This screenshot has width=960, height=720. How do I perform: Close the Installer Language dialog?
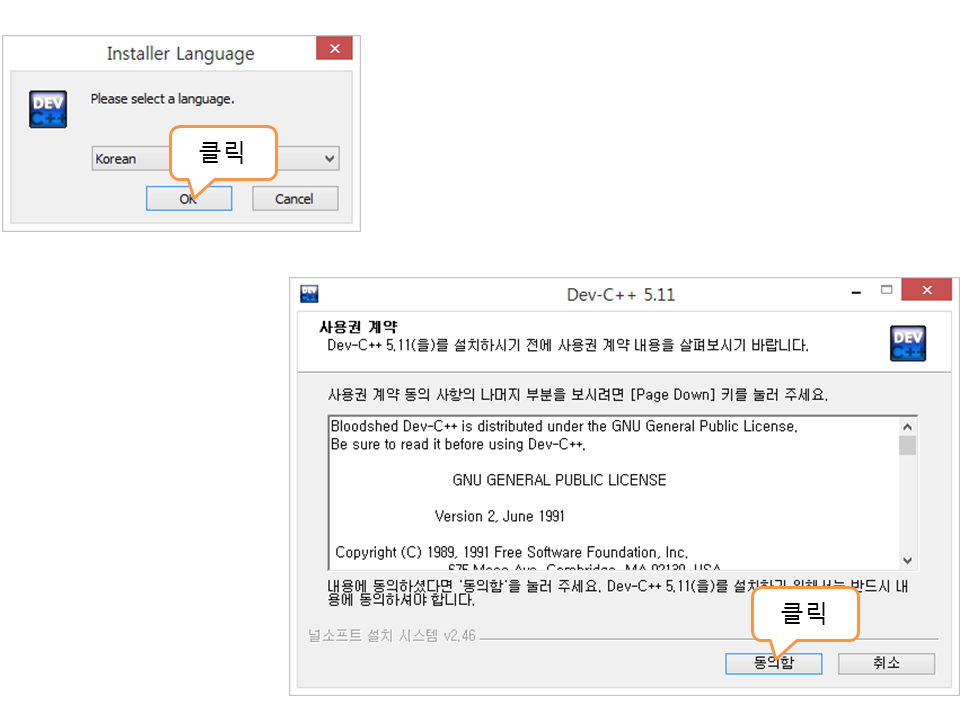(x=334, y=48)
